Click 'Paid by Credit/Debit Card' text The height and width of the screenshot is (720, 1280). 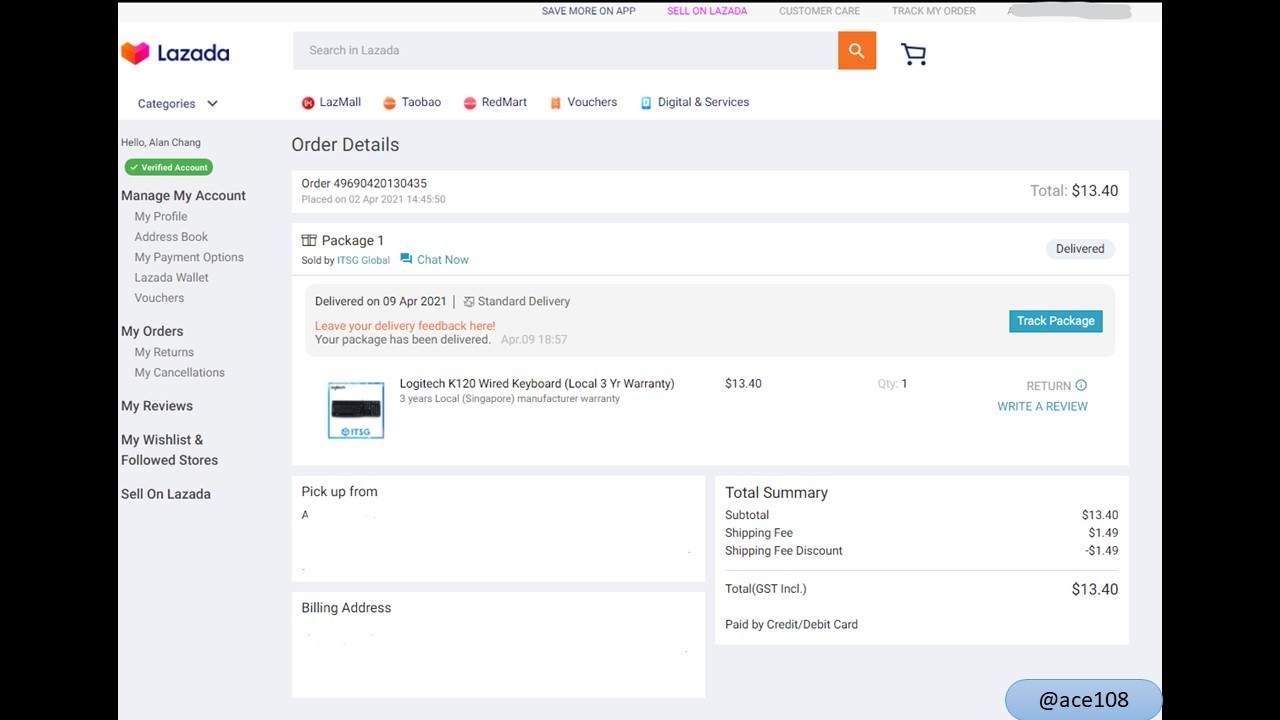click(x=791, y=624)
